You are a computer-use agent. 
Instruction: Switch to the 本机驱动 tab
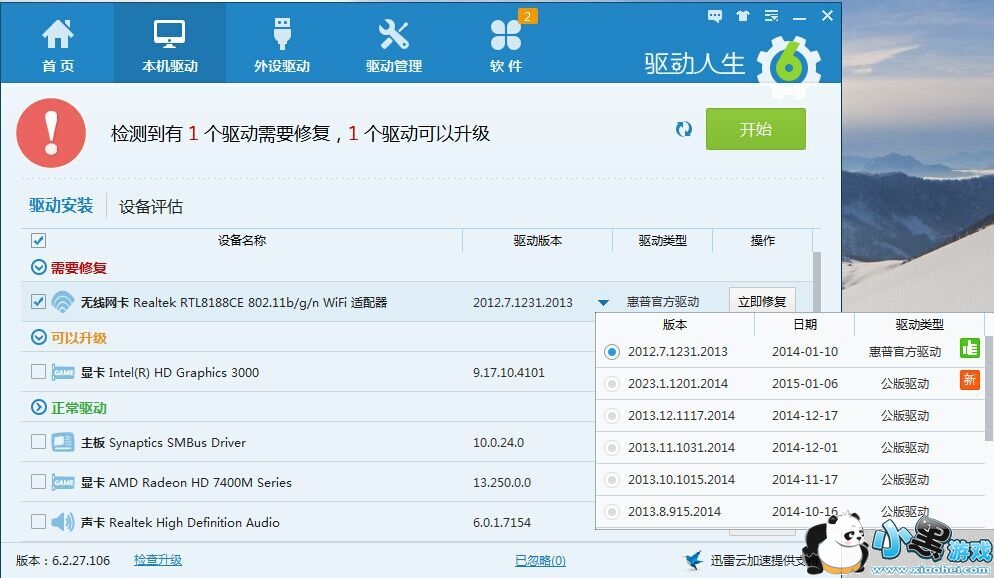pos(169,44)
